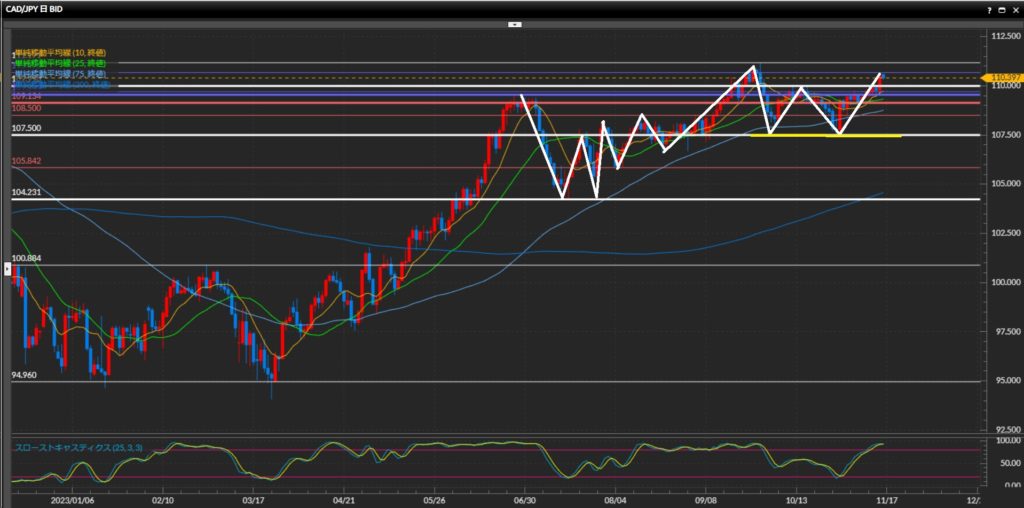Expand the collapsed top toolbar arrow
This screenshot has height=508, width=1024.
512,22
